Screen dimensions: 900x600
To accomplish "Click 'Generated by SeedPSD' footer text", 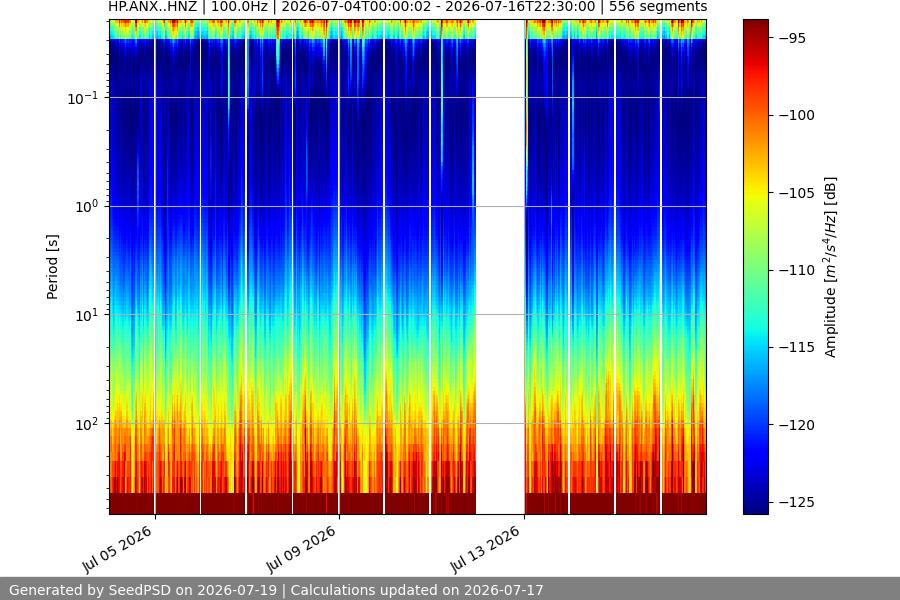I will pos(276,590).
